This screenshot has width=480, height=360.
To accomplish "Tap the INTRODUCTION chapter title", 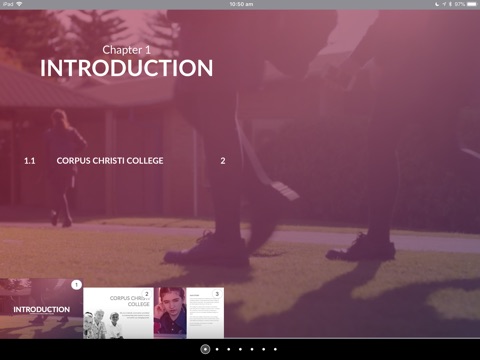I will click(126, 68).
